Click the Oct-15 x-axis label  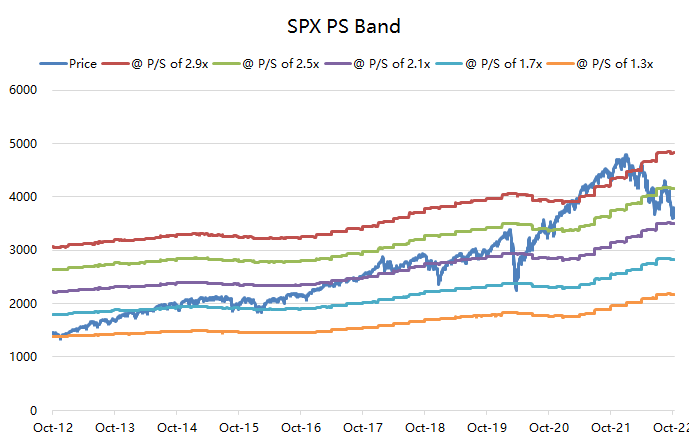point(239,428)
